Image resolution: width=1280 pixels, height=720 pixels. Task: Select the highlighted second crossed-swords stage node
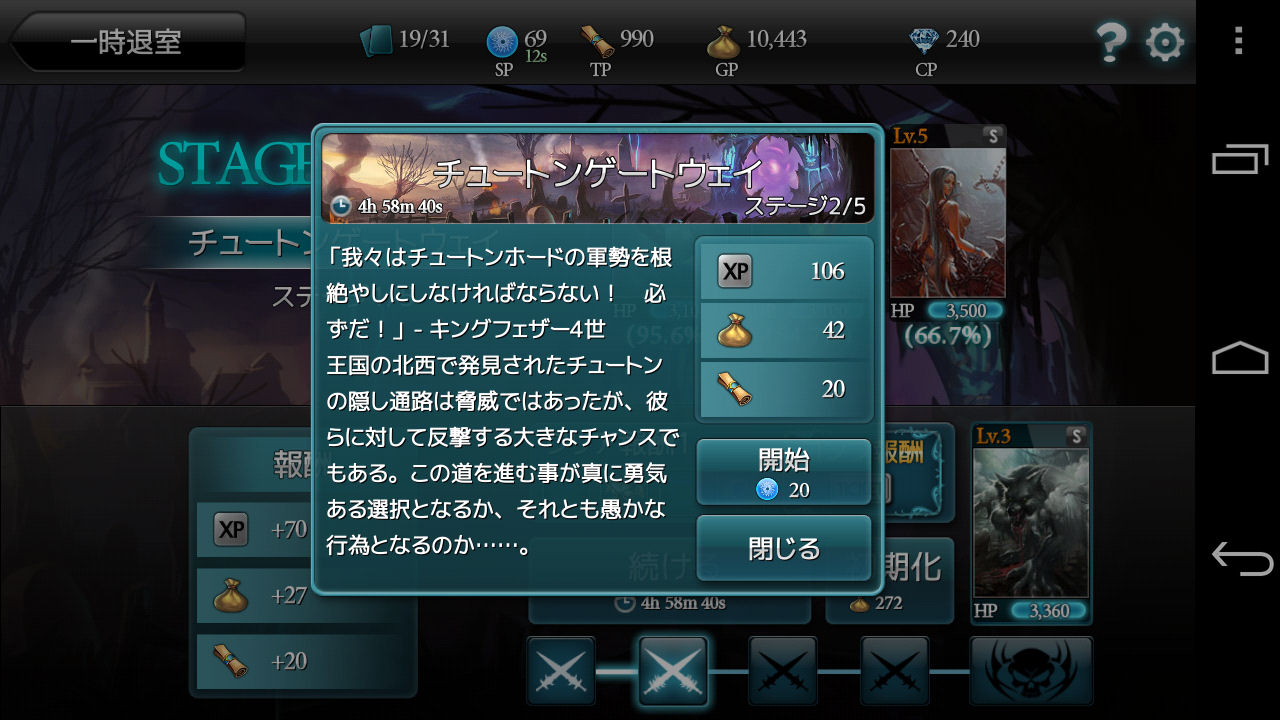click(x=673, y=671)
